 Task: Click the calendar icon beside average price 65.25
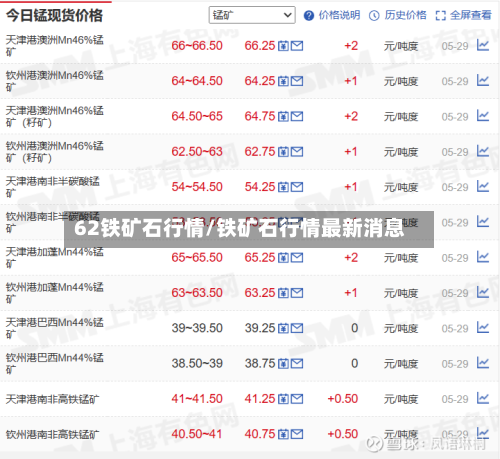[283, 258]
